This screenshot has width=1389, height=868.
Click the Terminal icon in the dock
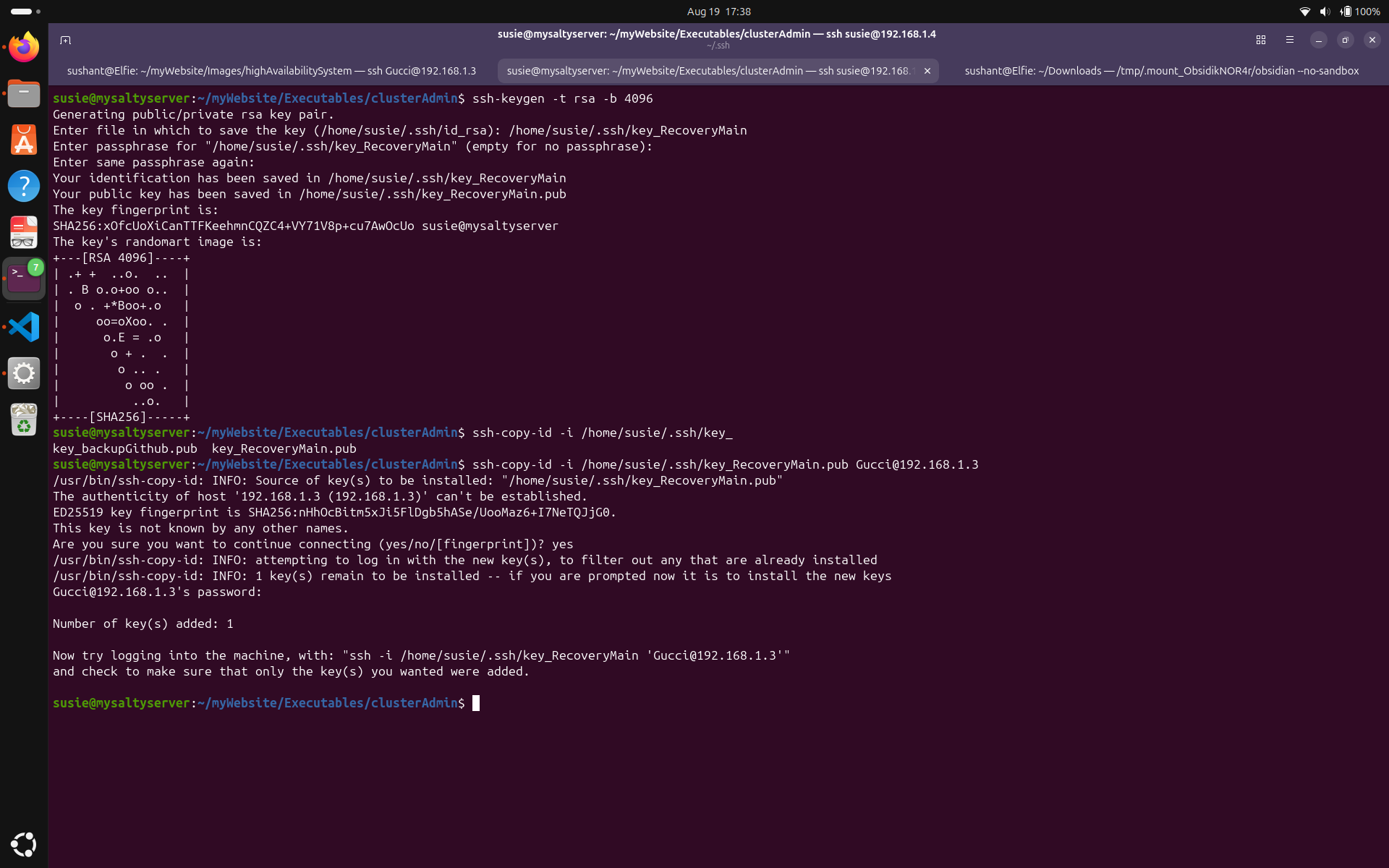click(x=24, y=278)
